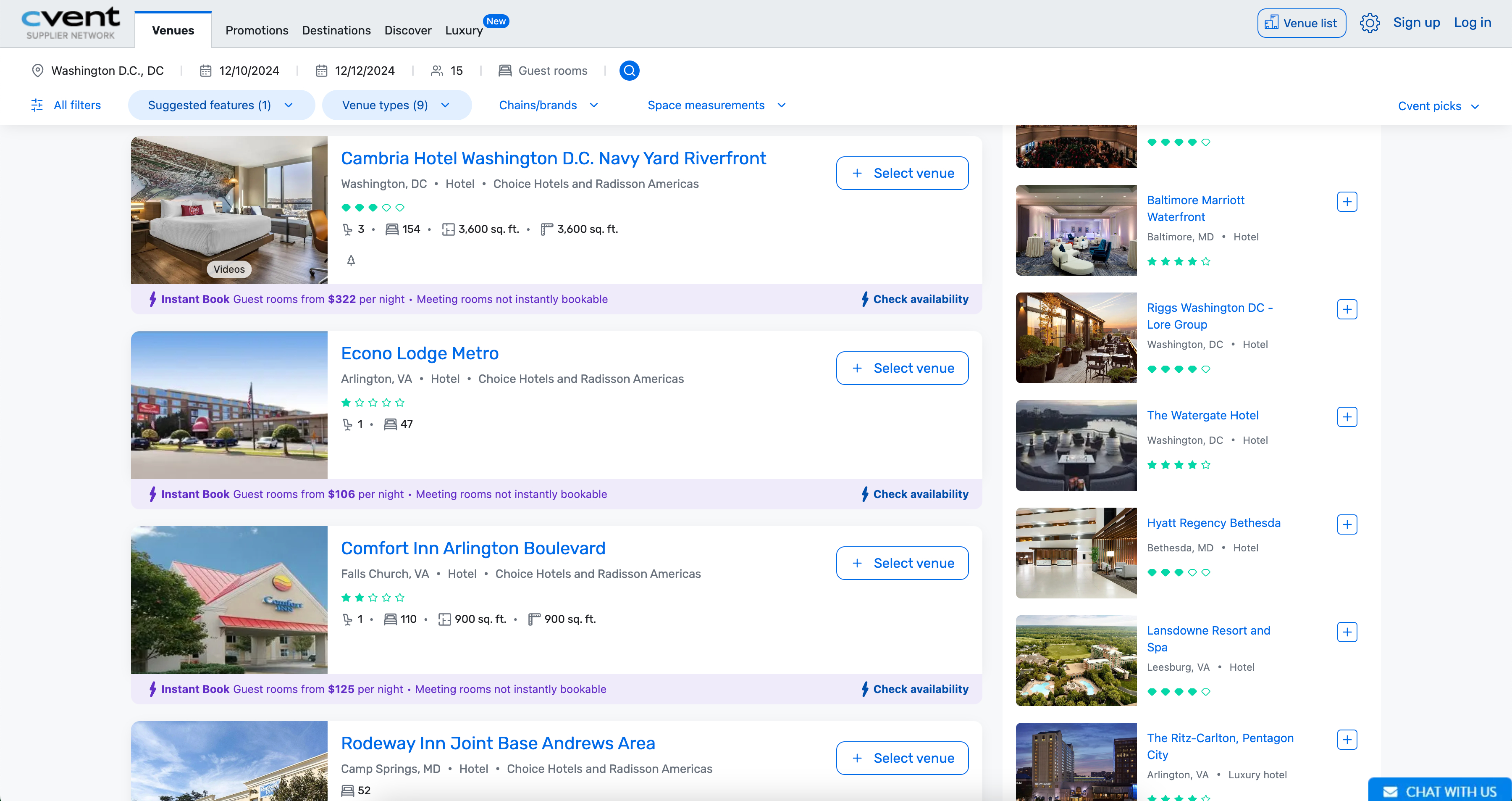
Task: Click Econo Lodge Metro bed icon
Action: pyautogui.click(x=390, y=424)
